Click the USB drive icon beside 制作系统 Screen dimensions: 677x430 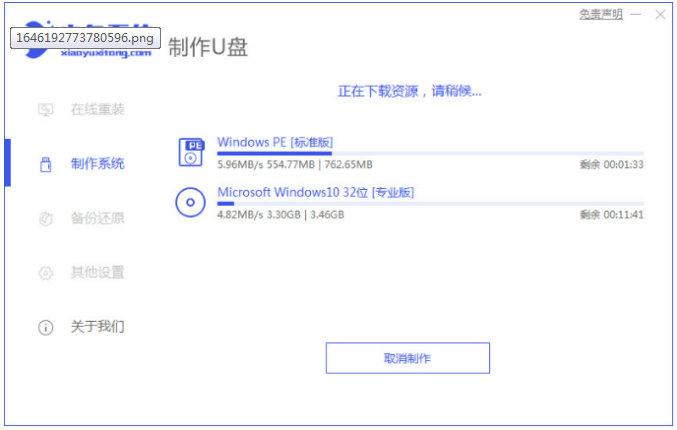pos(45,164)
